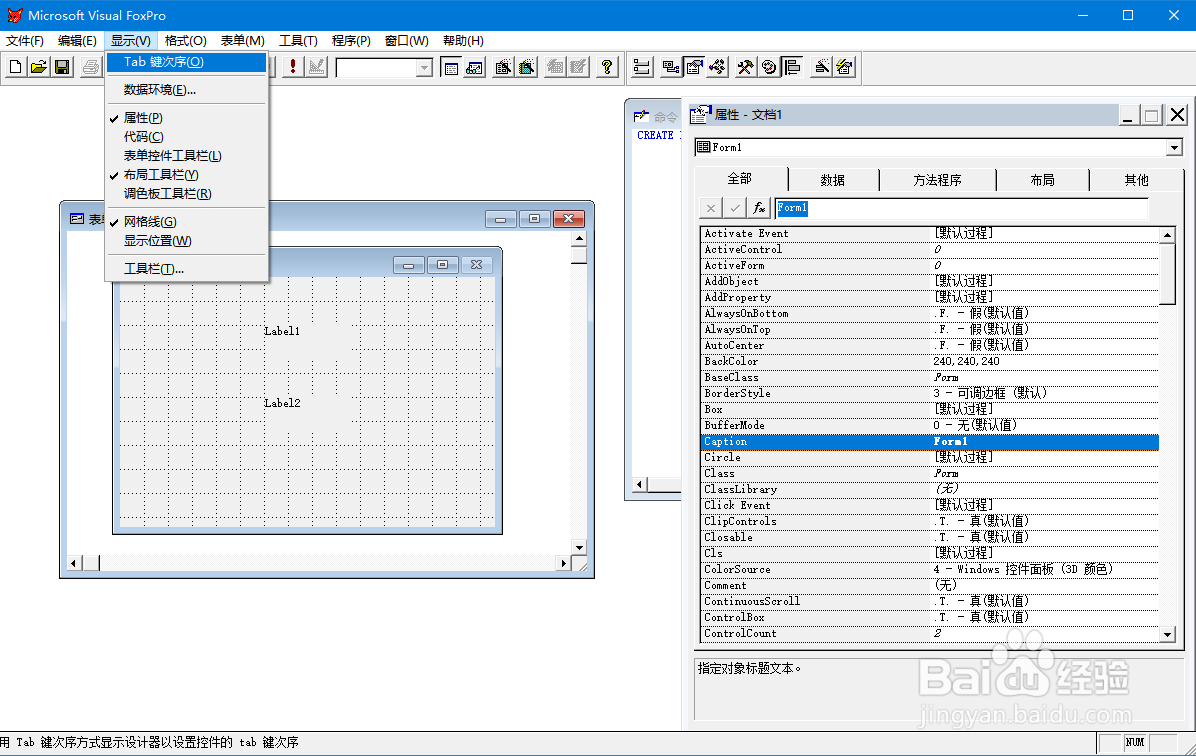Choose 工具栏(T)... from the menu
The width and height of the screenshot is (1196, 756).
tap(186, 269)
